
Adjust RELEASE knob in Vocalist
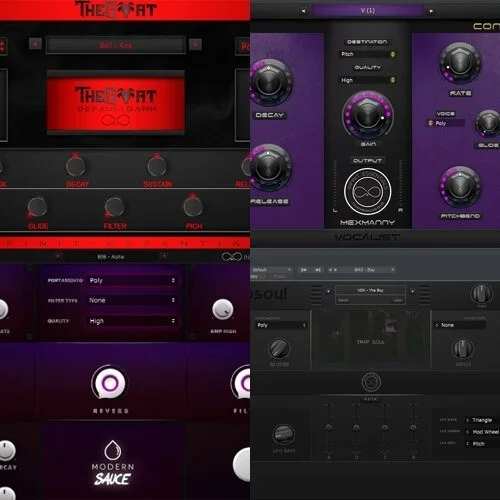[x=269, y=167]
